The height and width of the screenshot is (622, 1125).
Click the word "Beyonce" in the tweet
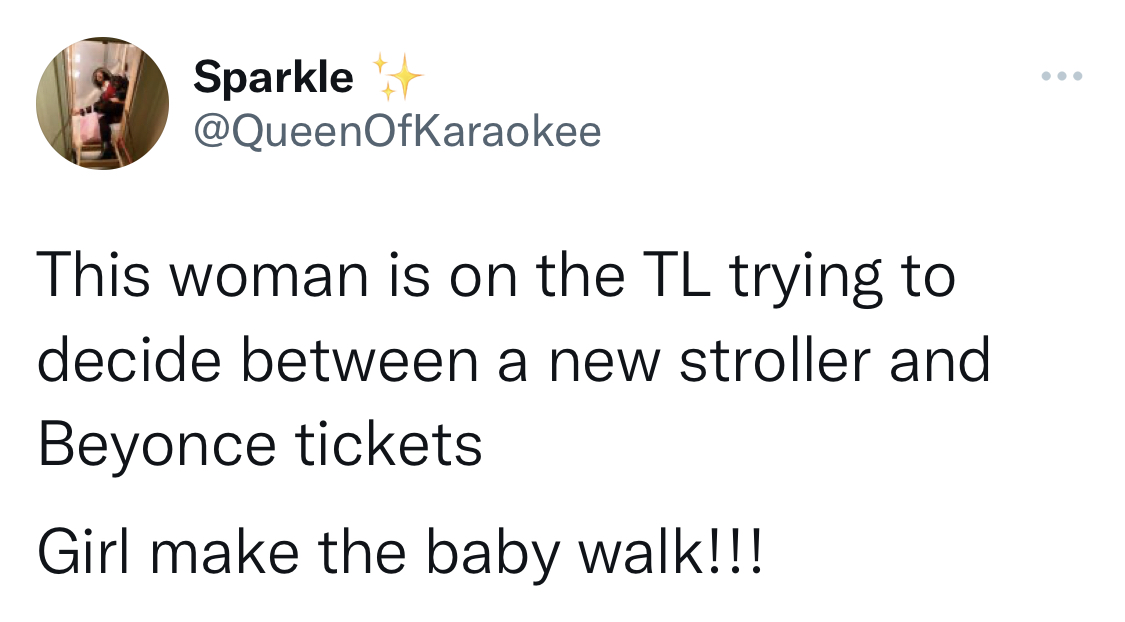coord(157,446)
